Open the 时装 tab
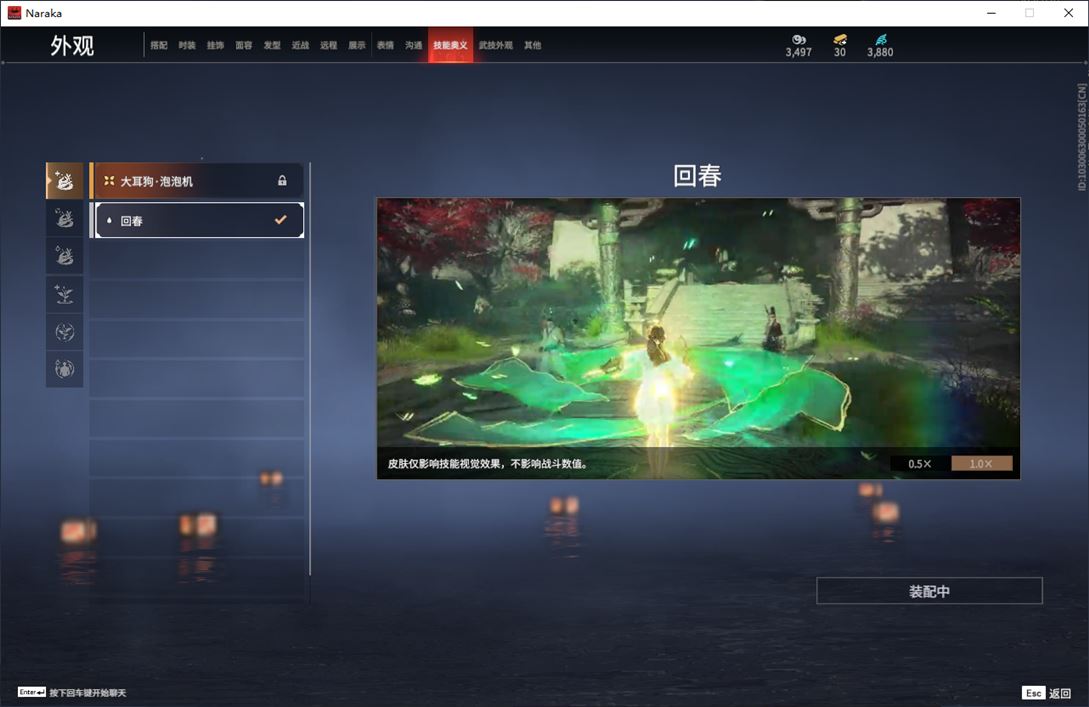Image resolution: width=1089 pixels, height=707 pixels. coord(187,45)
